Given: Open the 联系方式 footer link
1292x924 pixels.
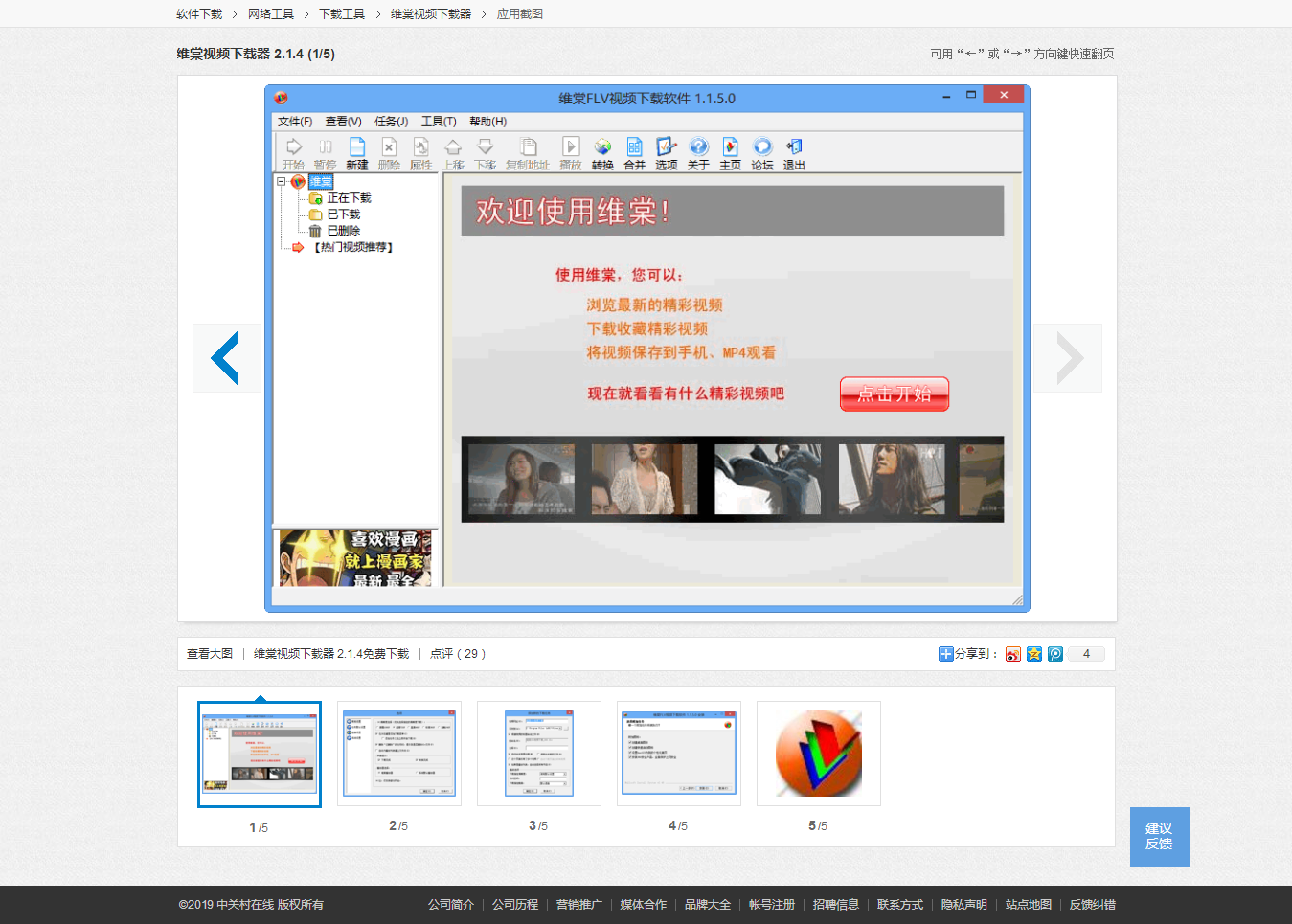Looking at the screenshot, I should coord(900,905).
